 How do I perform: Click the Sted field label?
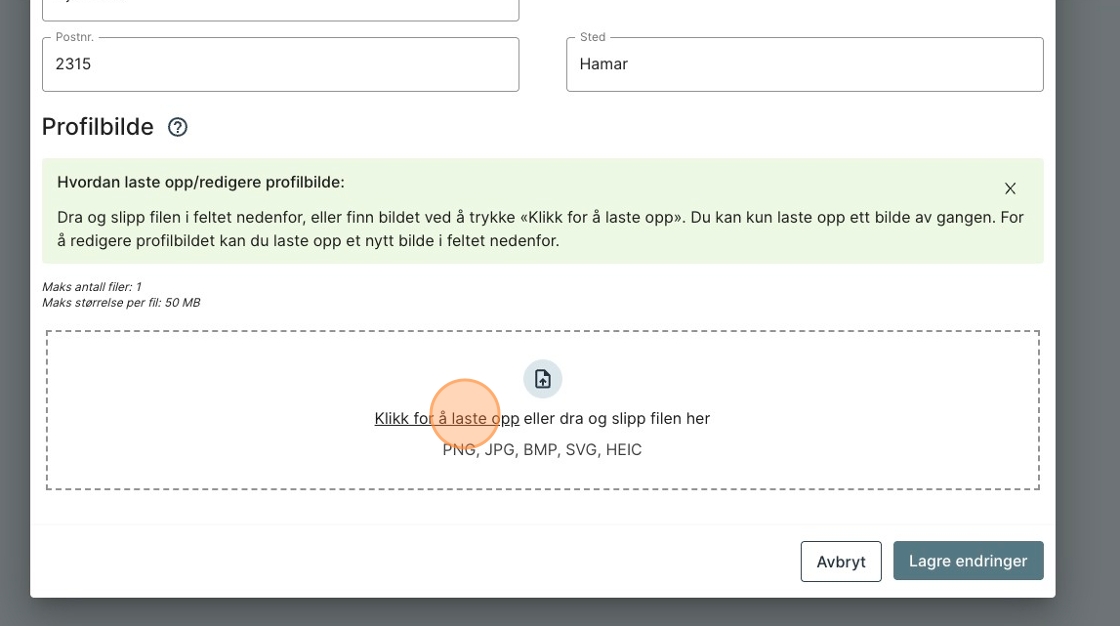point(592,37)
